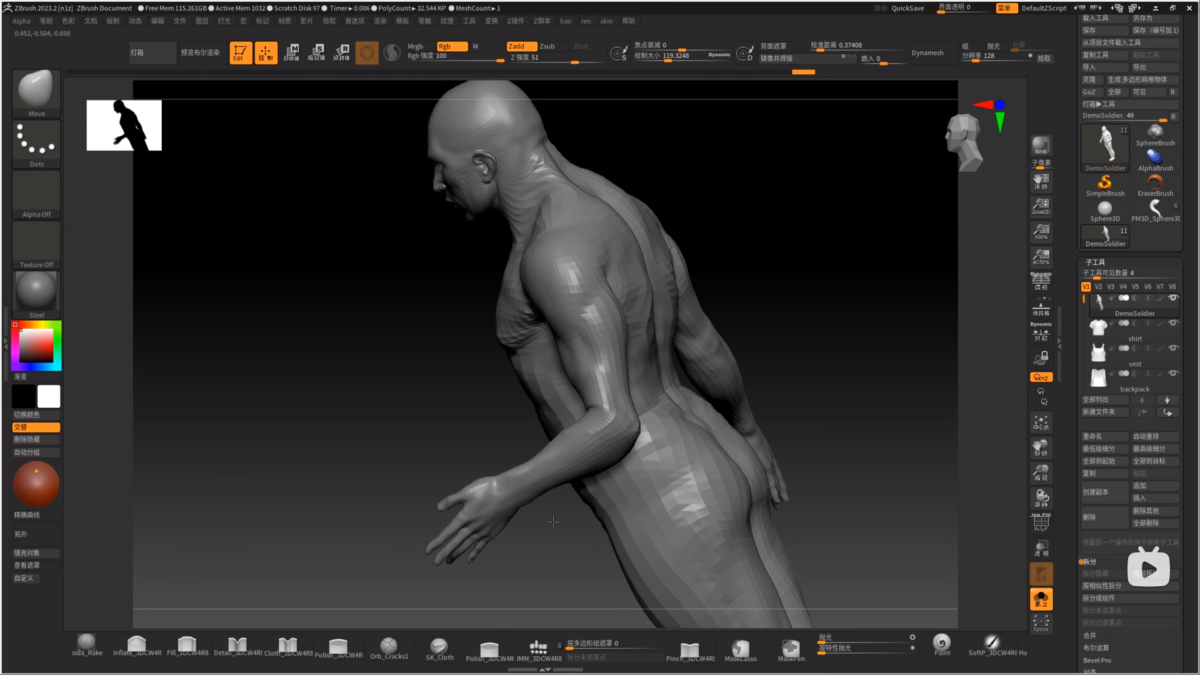Expand the 子工具 subtool panel header

[x=1095, y=262]
